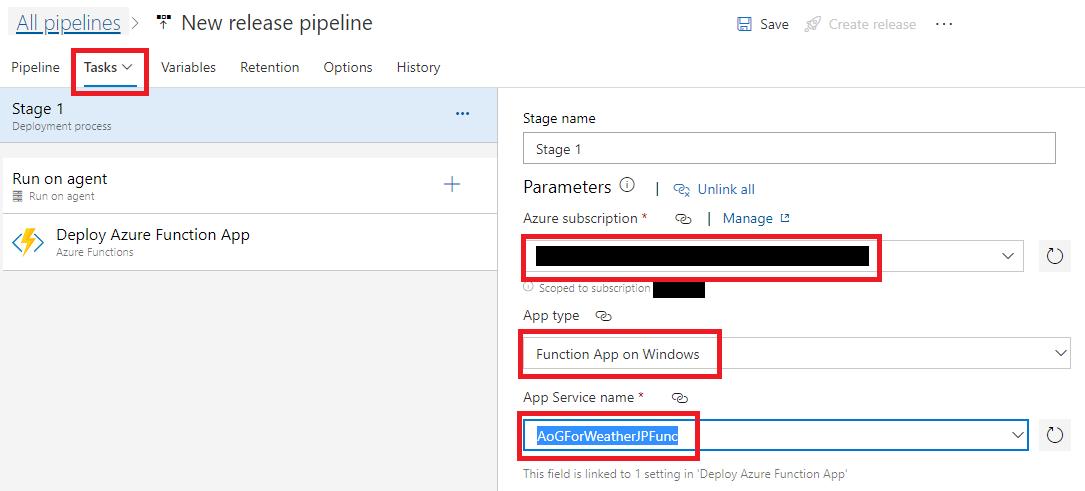Click the Stage name input field
This screenshot has height=491, width=1085.
(788, 149)
